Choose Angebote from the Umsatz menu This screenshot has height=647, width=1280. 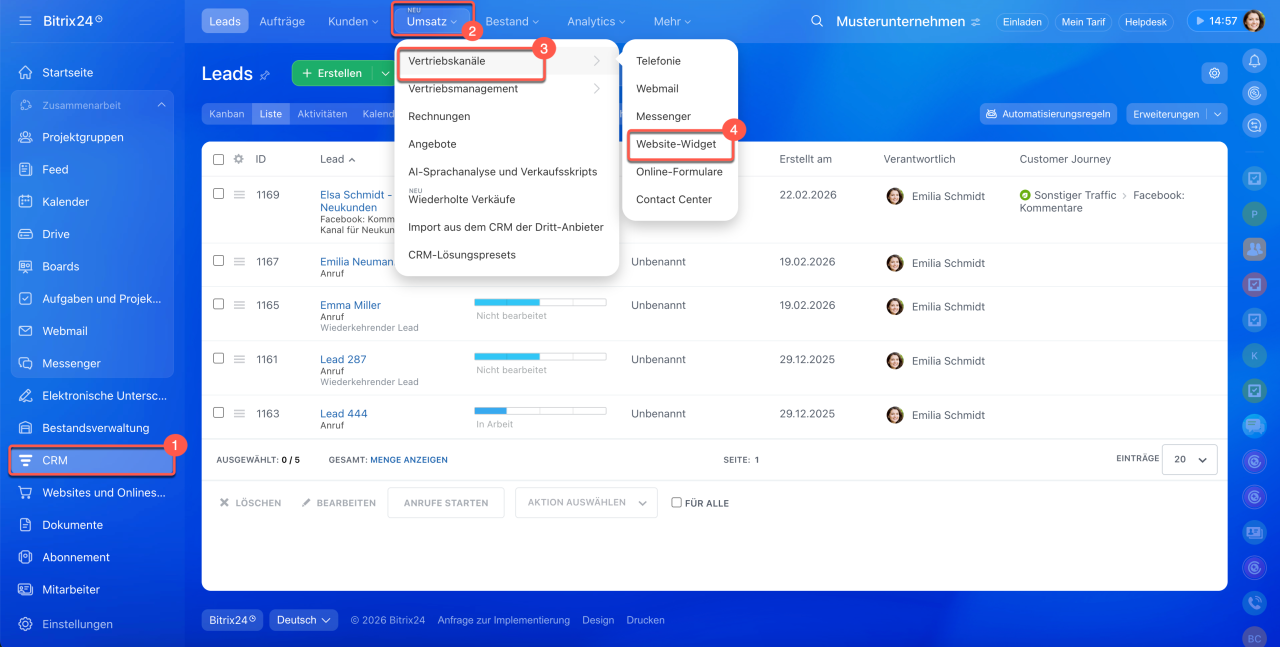432,144
